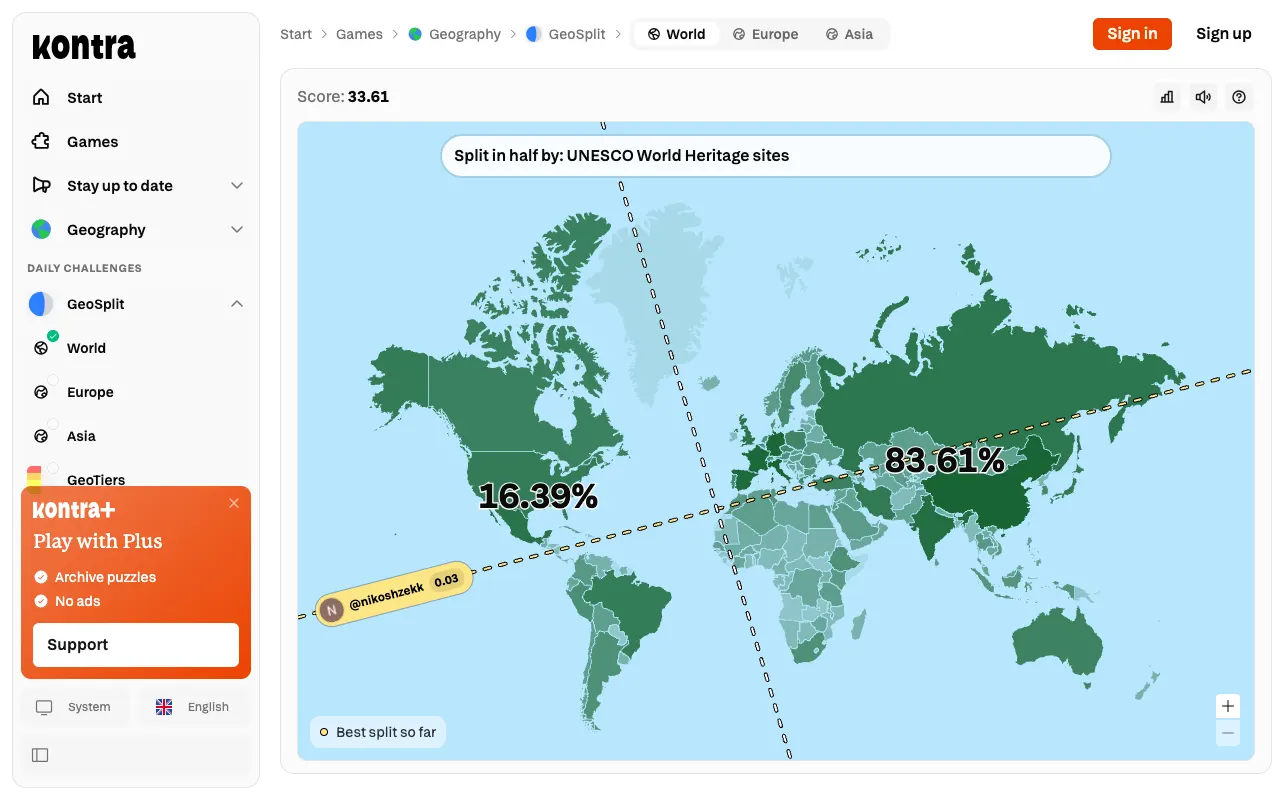Click the Support button
The width and height of the screenshot is (1280, 800).
(136, 645)
